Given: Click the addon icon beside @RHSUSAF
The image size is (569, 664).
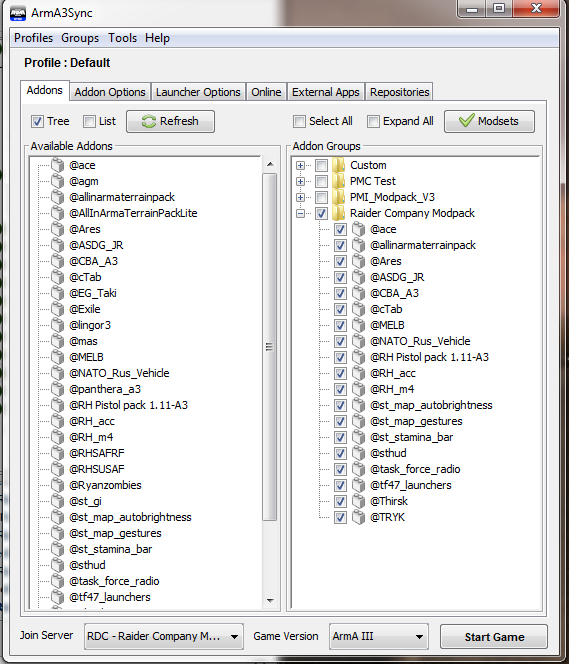Looking at the screenshot, I should 58,469.
